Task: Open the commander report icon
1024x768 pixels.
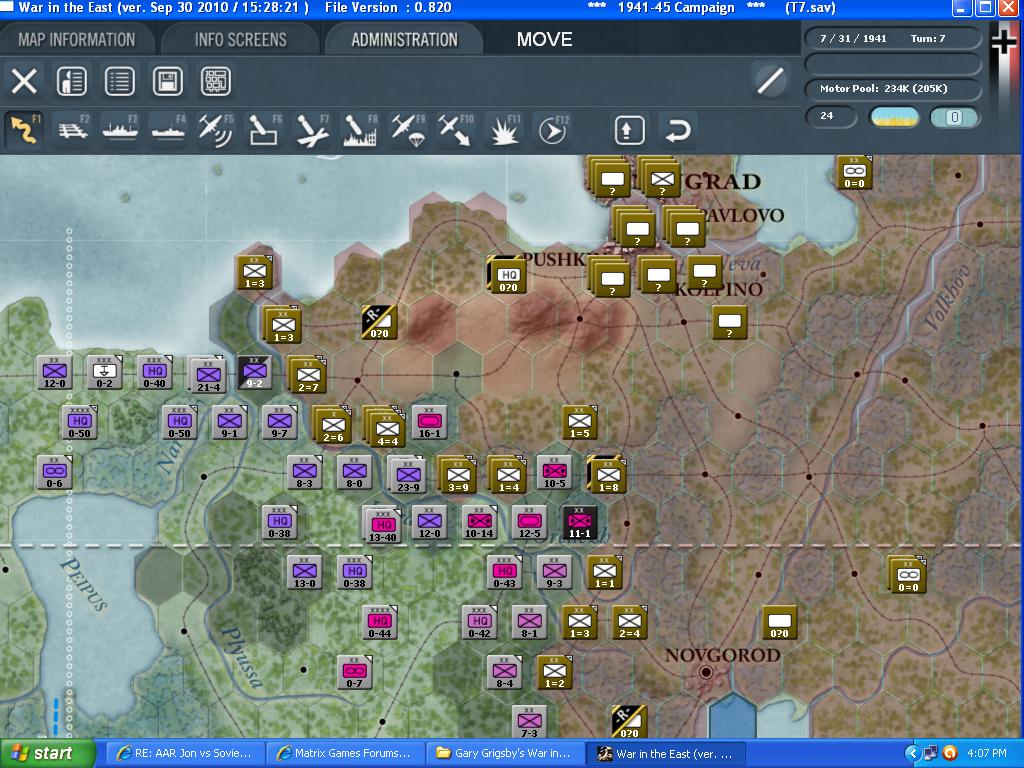Action: coord(72,82)
